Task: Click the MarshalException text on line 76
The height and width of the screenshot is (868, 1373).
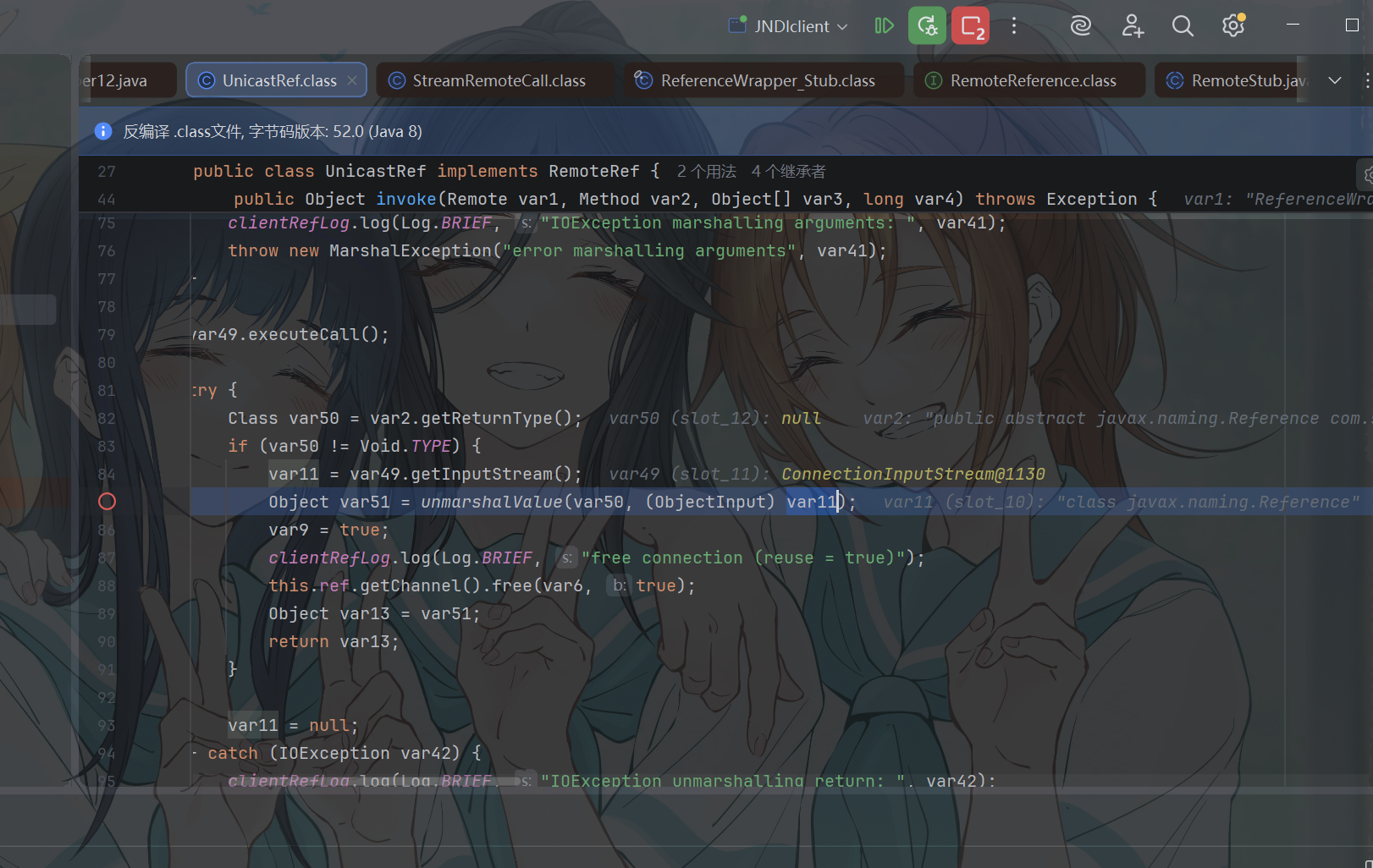Action: click(411, 250)
